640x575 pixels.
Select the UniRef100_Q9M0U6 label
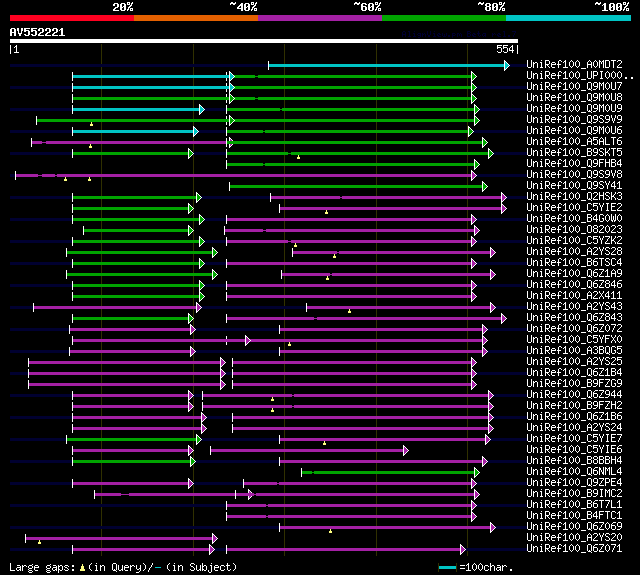(574, 131)
